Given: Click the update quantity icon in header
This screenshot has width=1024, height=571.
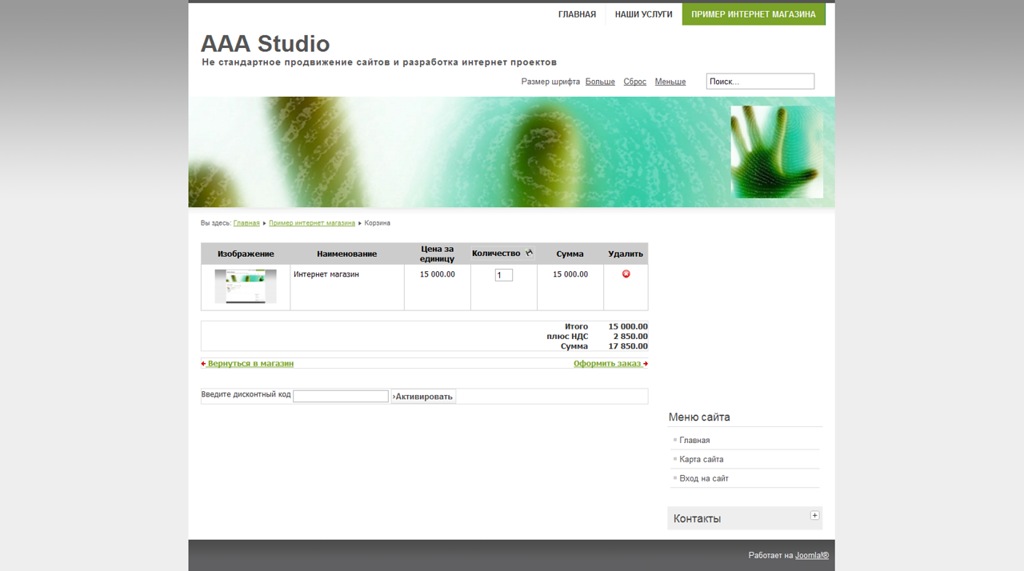Looking at the screenshot, I should coord(529,253).
